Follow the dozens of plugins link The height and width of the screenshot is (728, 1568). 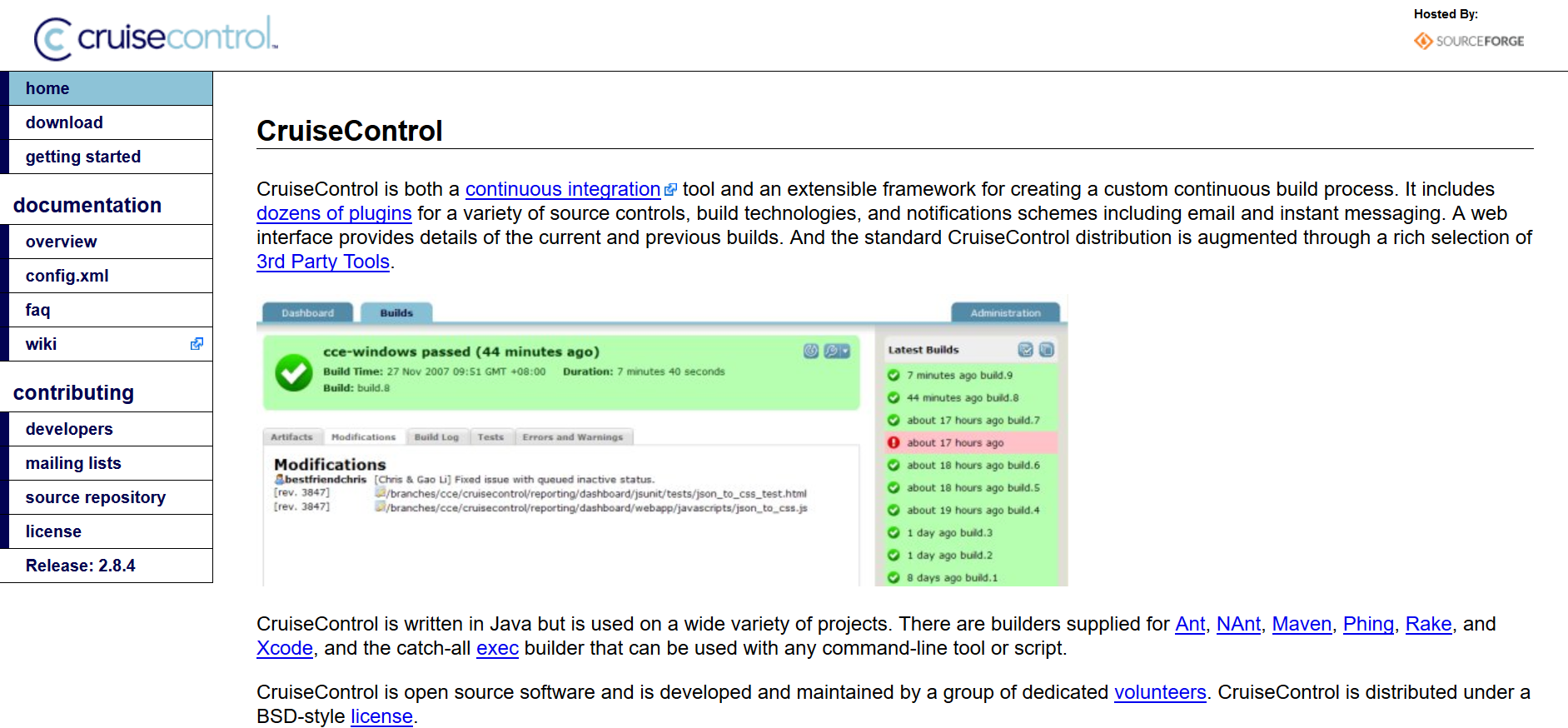click(x=334, y=214)
